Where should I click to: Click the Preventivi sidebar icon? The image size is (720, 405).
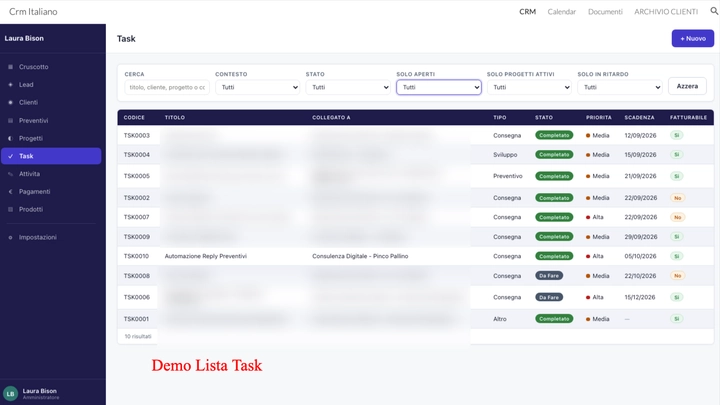(11, 120)
